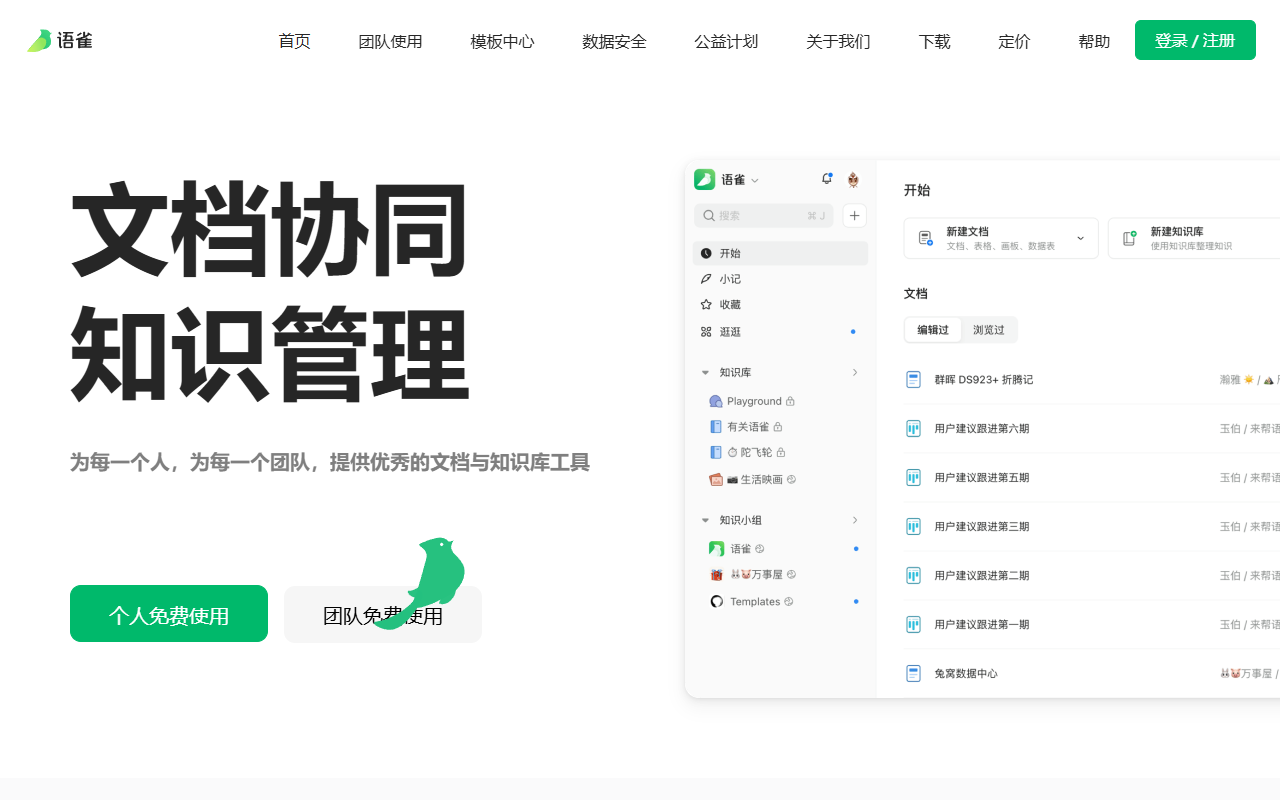Click the Playground knowledge base icon
1280x800 pixels.
pos(716,401)
